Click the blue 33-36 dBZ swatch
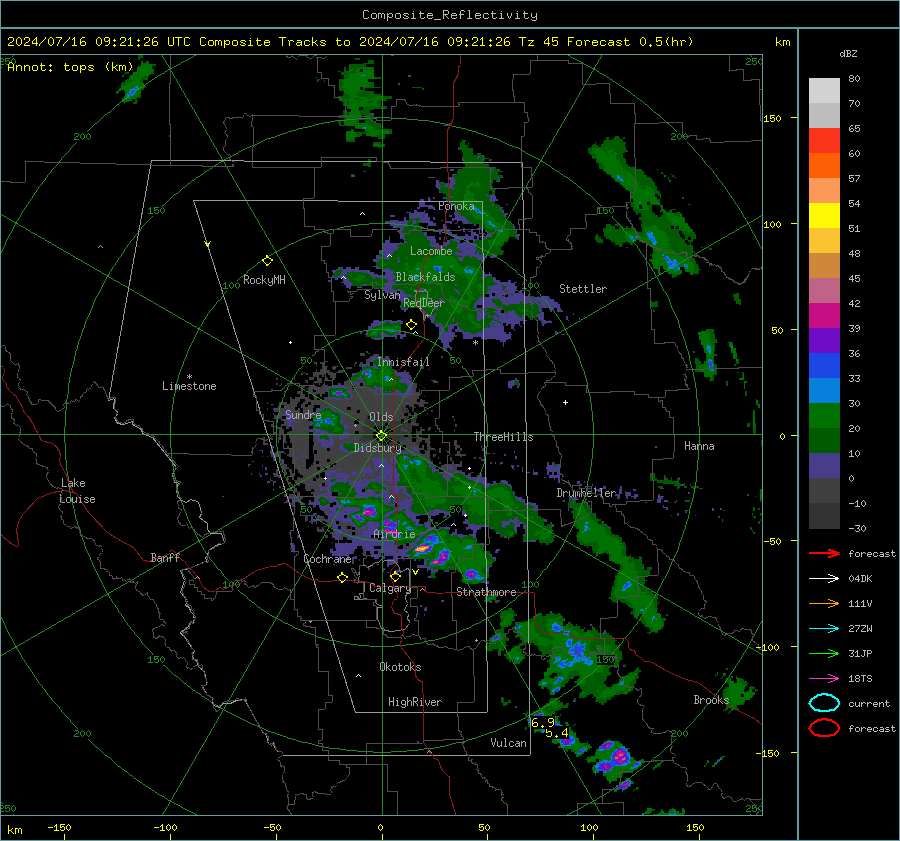The image size is (900, 841). coord(824,366)
